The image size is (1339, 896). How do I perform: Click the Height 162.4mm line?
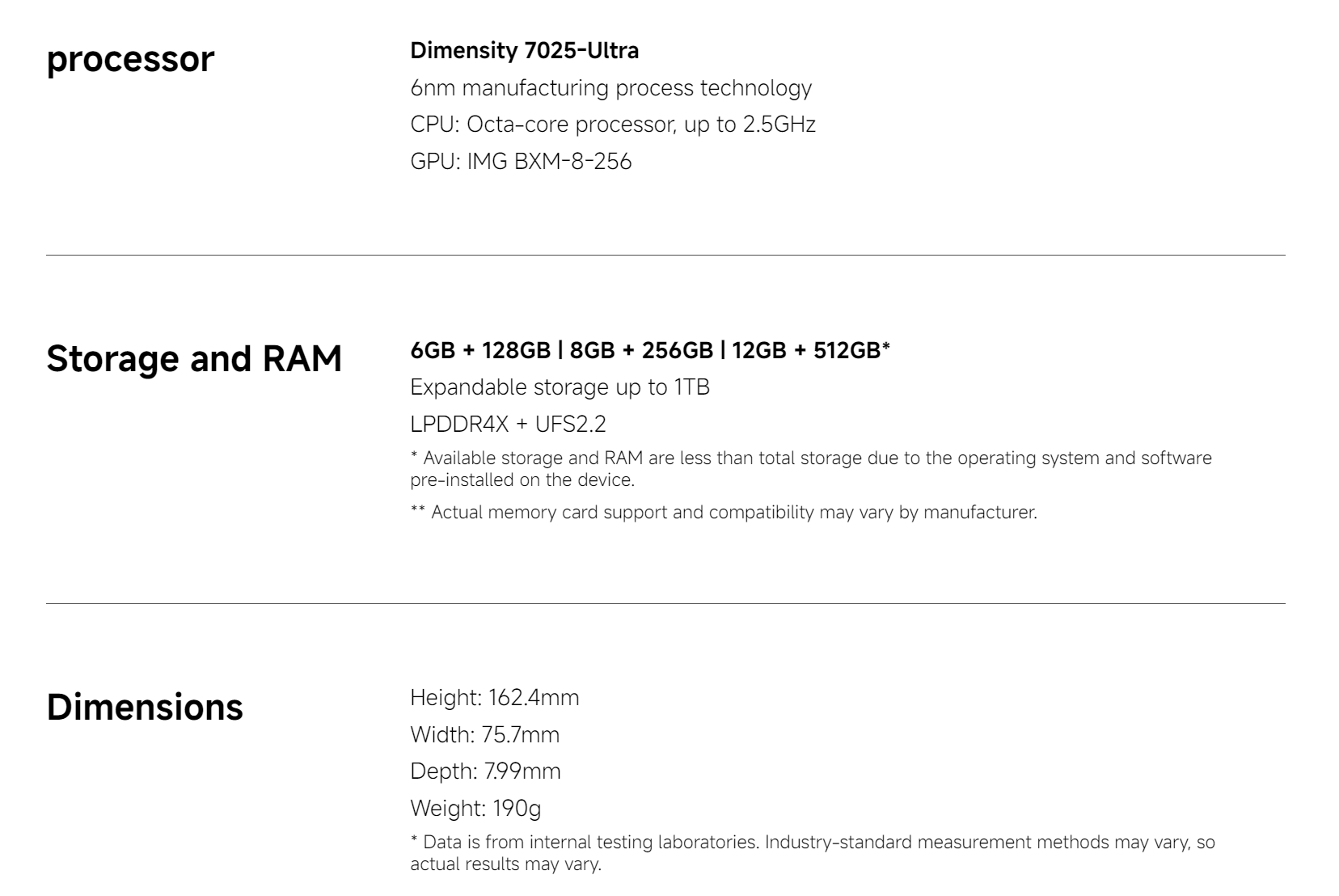(495, 697)
